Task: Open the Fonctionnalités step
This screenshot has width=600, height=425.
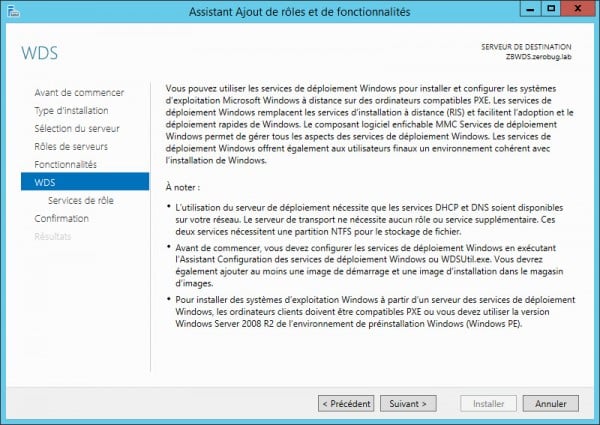Action: point(65,164)
